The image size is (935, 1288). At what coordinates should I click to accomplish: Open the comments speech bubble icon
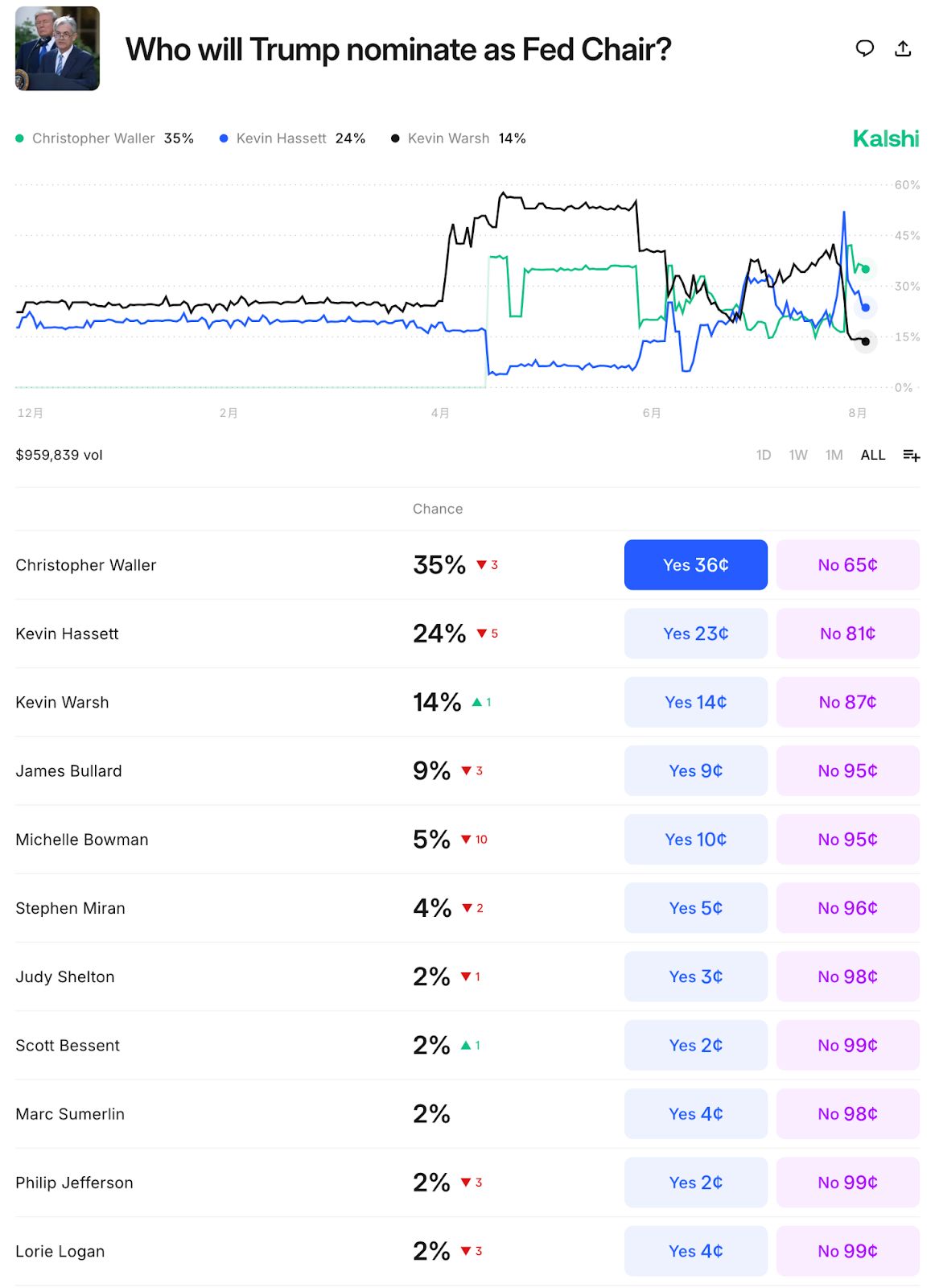864,48
